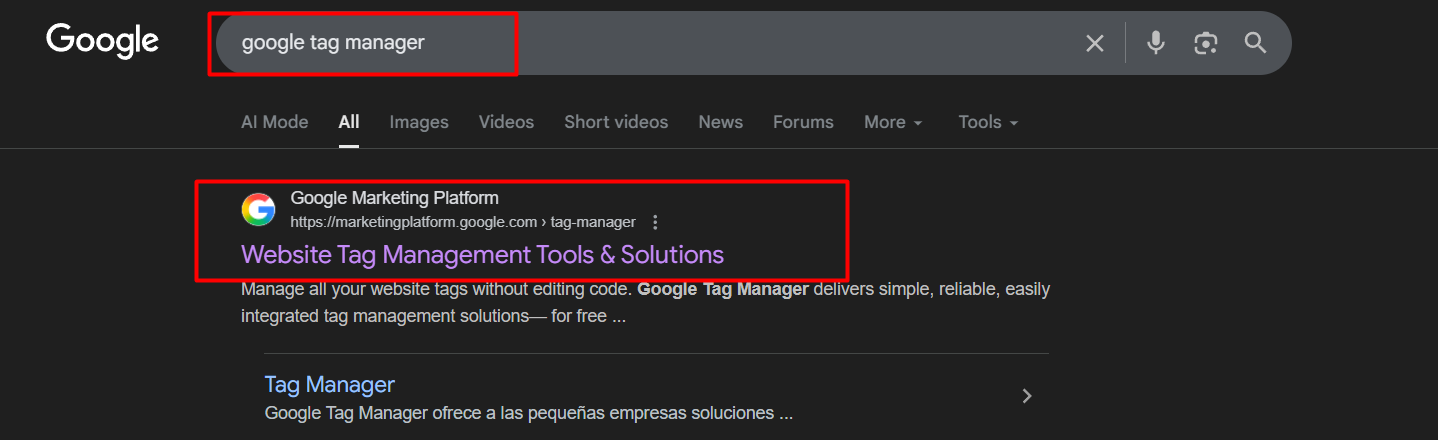This screenshot has width=1438, height=440.
Task: Open the Tag Manager sitelink
Action: pyautogui.click(x=329, y=384)
